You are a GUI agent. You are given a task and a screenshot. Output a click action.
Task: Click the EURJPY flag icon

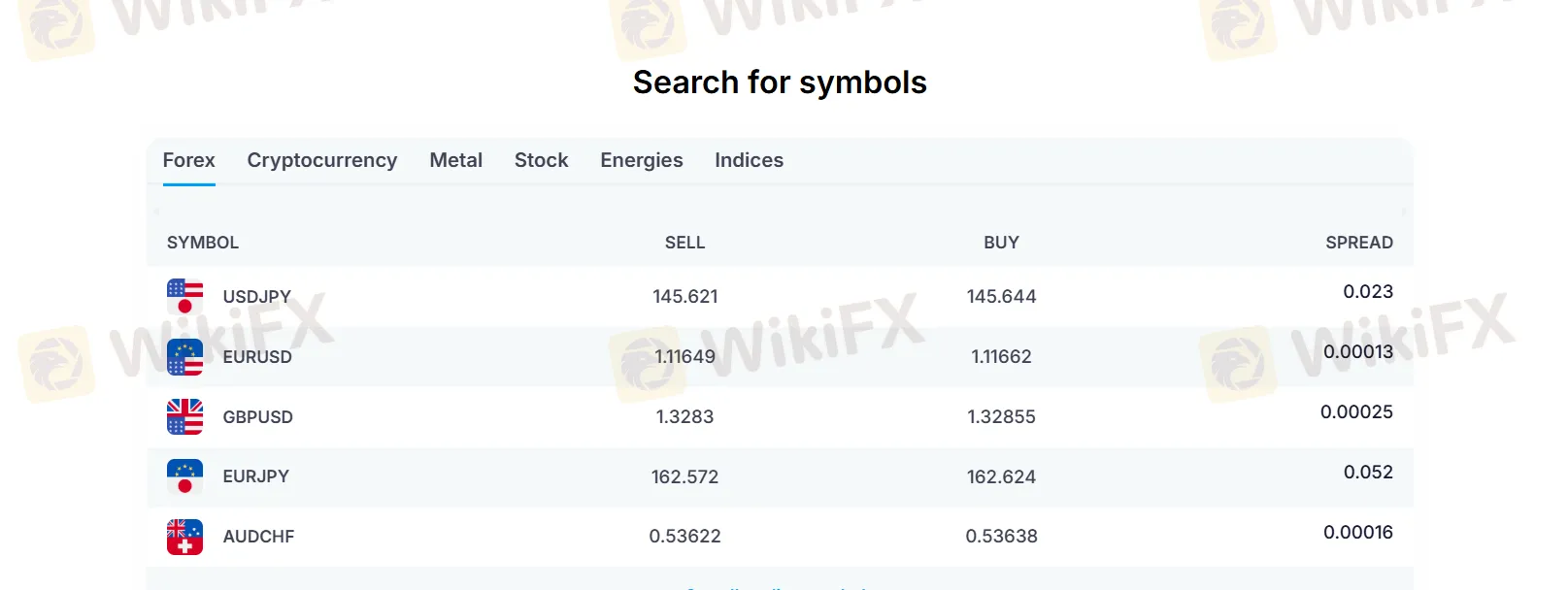coord(184,476)
